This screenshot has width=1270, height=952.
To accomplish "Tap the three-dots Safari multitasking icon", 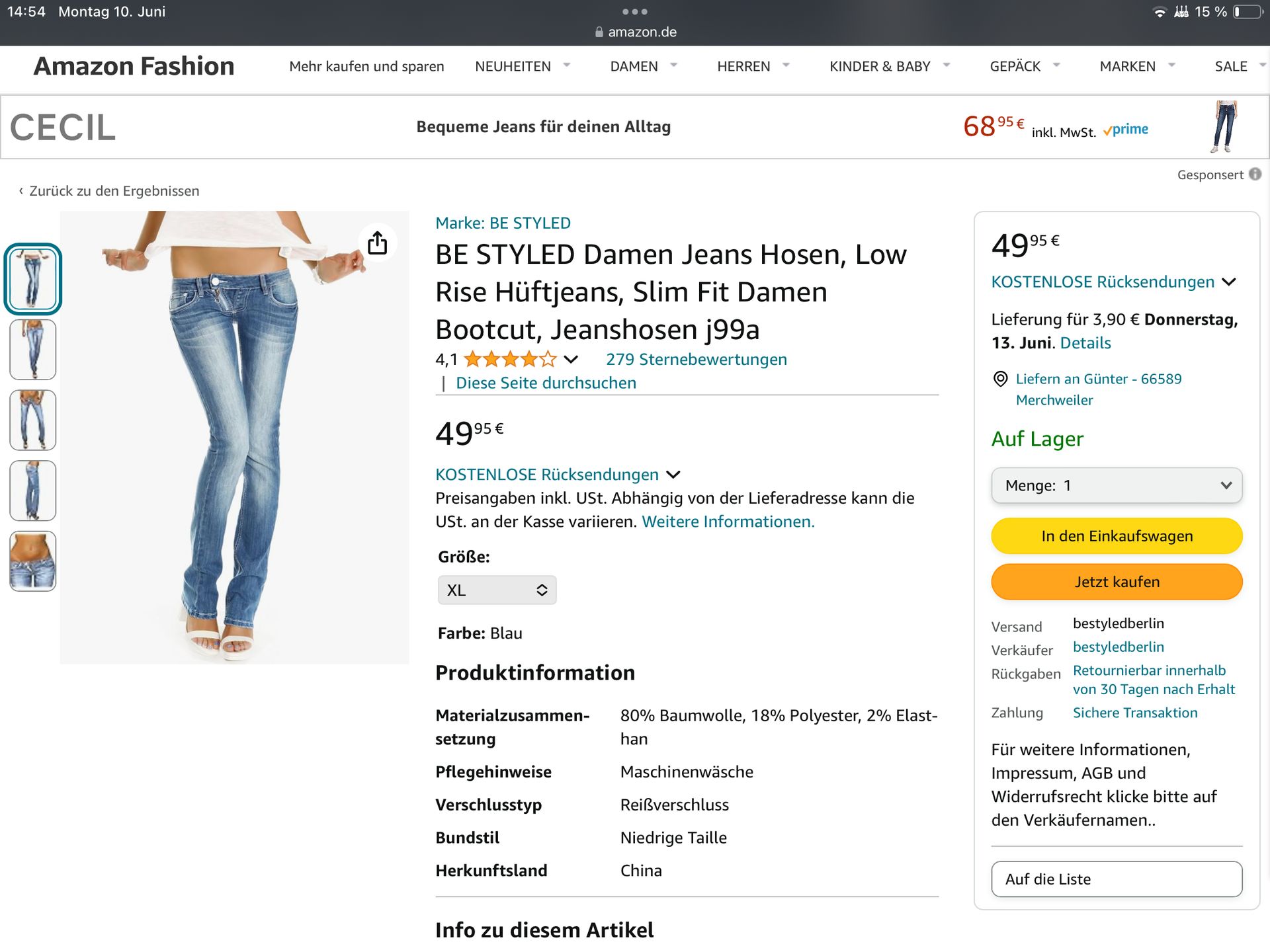I will 634,12.
